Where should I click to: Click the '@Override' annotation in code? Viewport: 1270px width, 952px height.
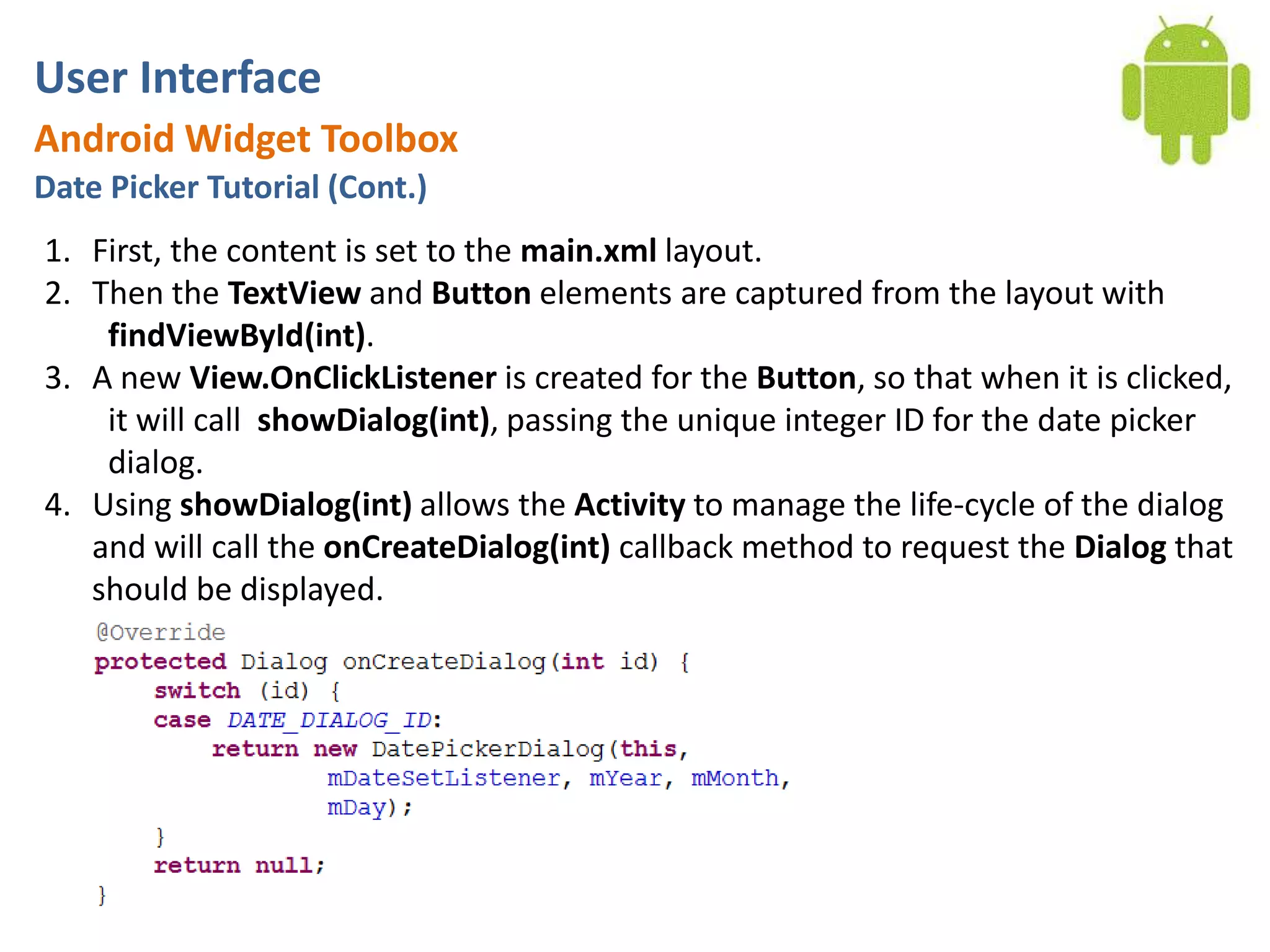[x=161, y=632]
